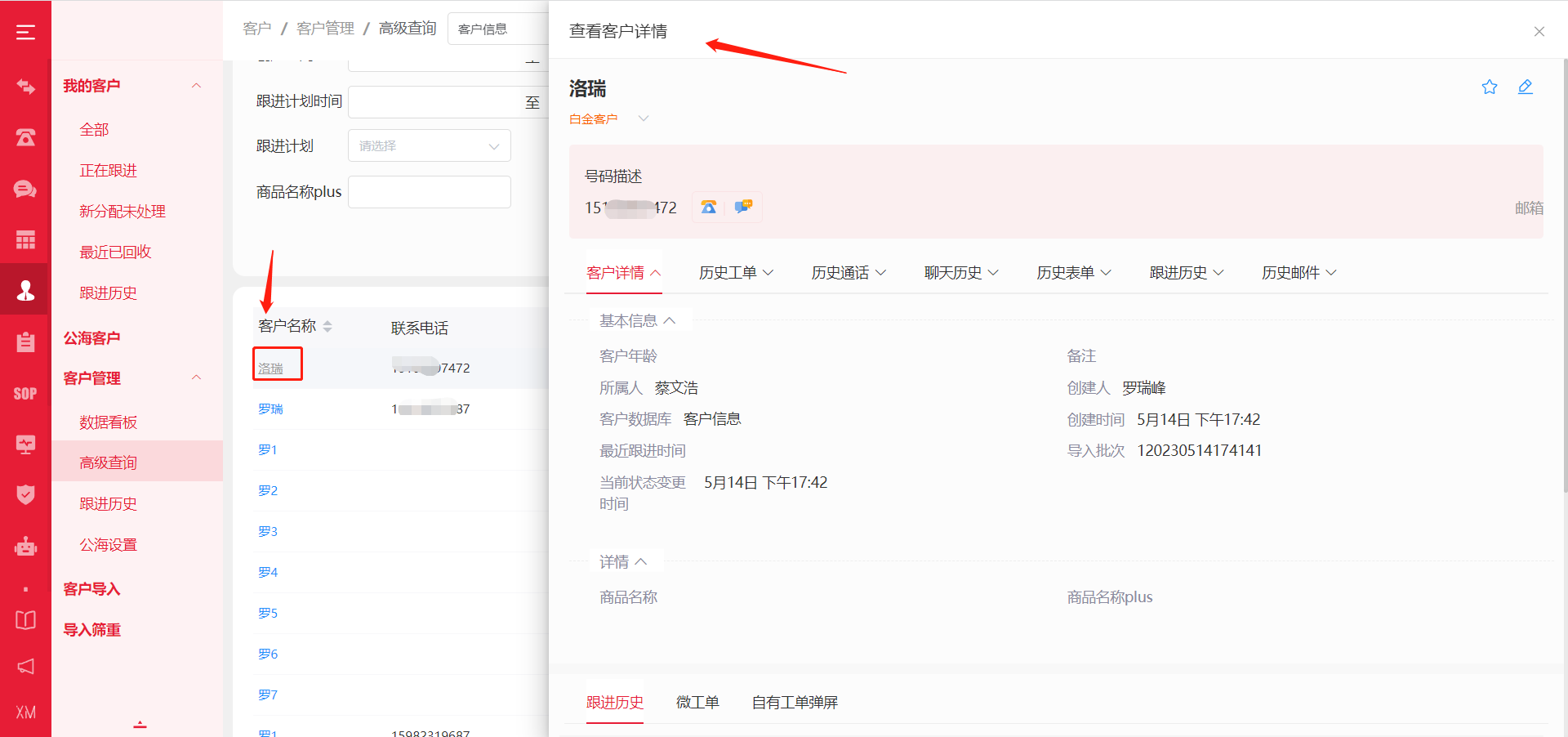The height and width of the screenshot is (737, 1568).
Task: Go to 数据看板 in the side menu
Action: pyautogui.click(x=108, y=422)
